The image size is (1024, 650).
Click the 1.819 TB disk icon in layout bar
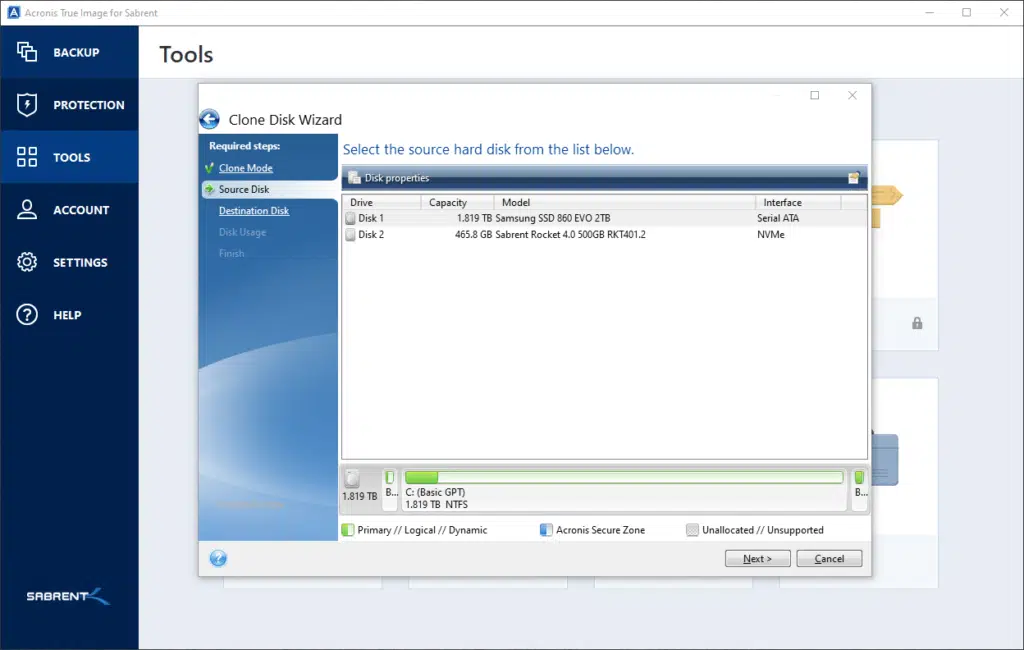coord(352,478)
